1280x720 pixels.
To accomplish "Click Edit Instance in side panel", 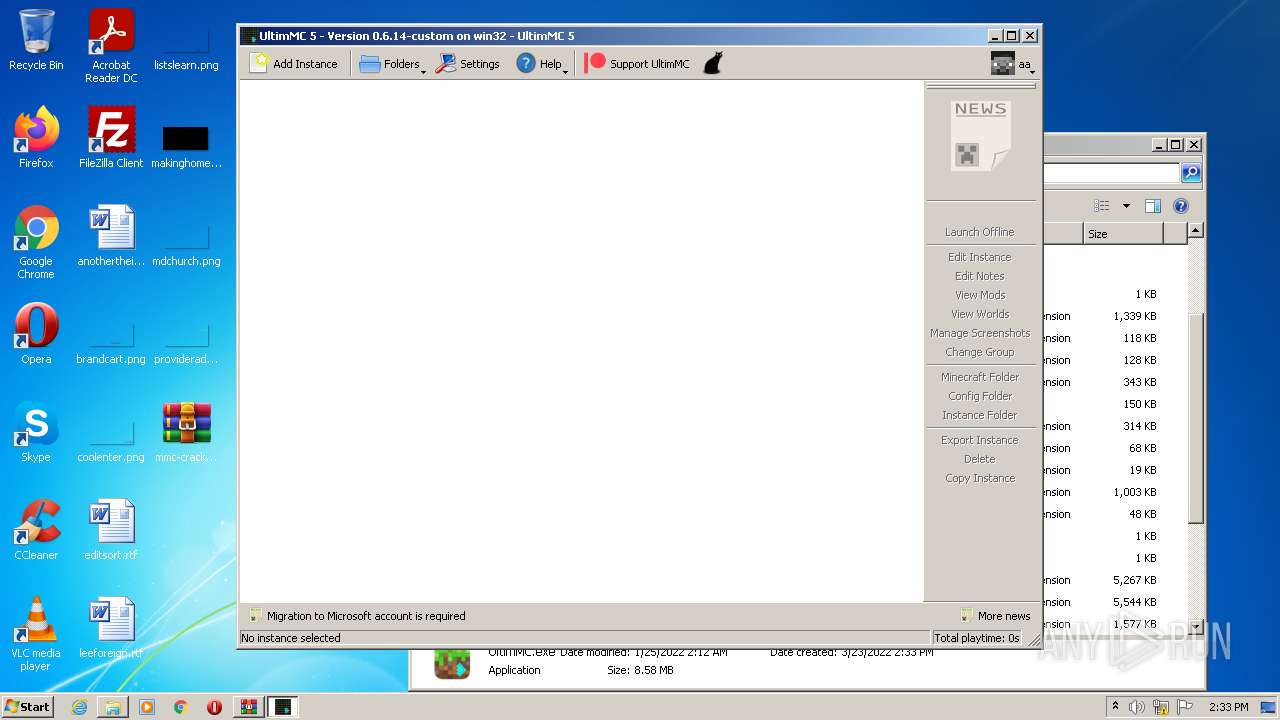I will coord(980,257).
